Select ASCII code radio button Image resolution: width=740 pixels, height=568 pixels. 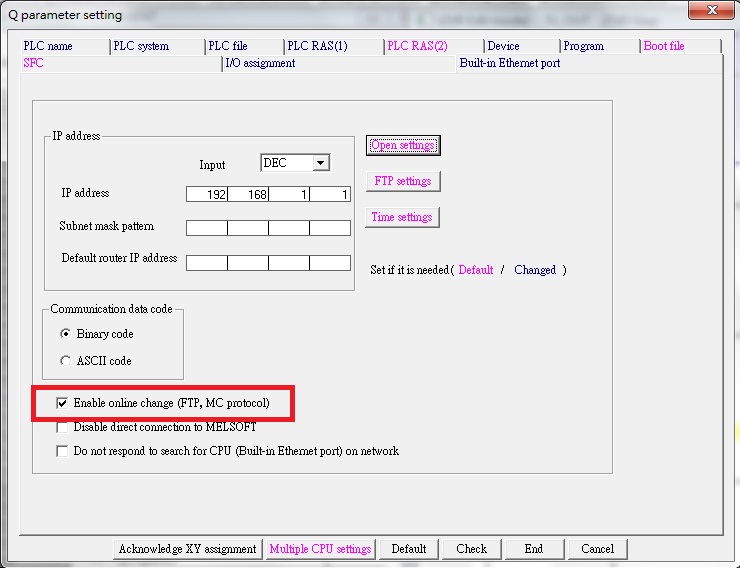pos(66,361)
